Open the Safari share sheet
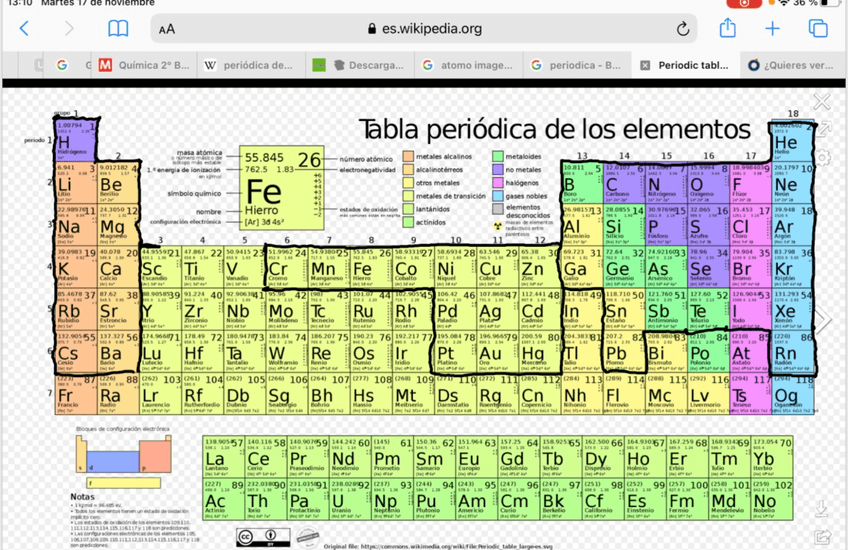Viewport: 848px width, 550px height. pyautogui.click(x=727, y=29)
